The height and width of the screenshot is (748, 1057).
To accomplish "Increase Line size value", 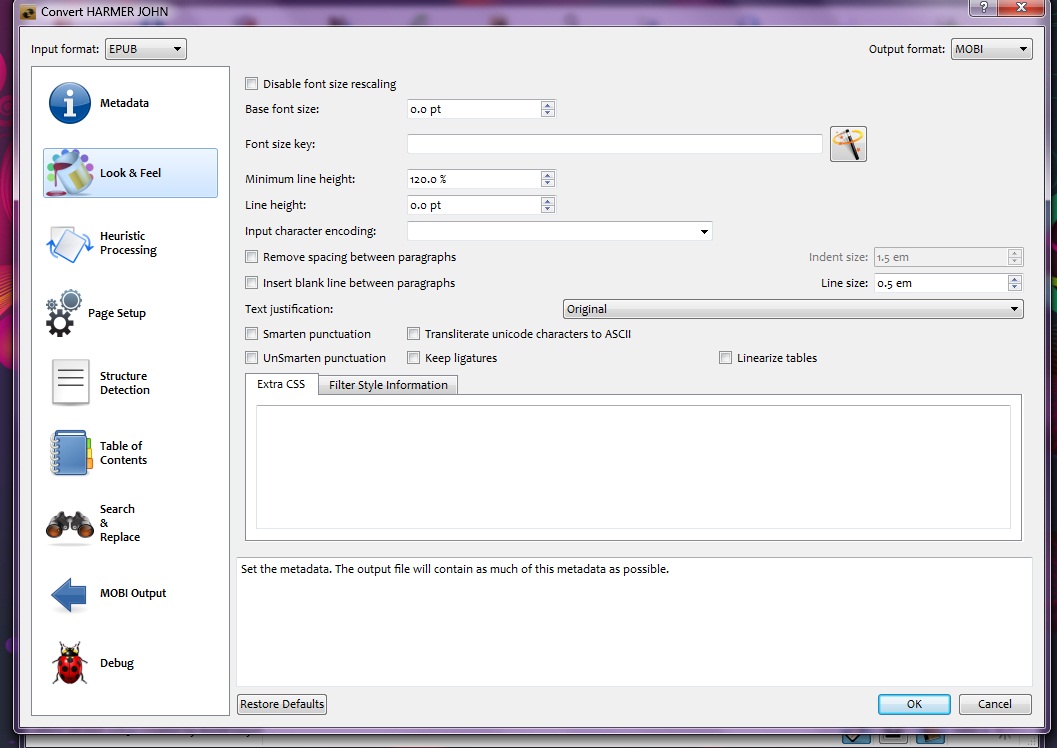I will click(1015, 279).
